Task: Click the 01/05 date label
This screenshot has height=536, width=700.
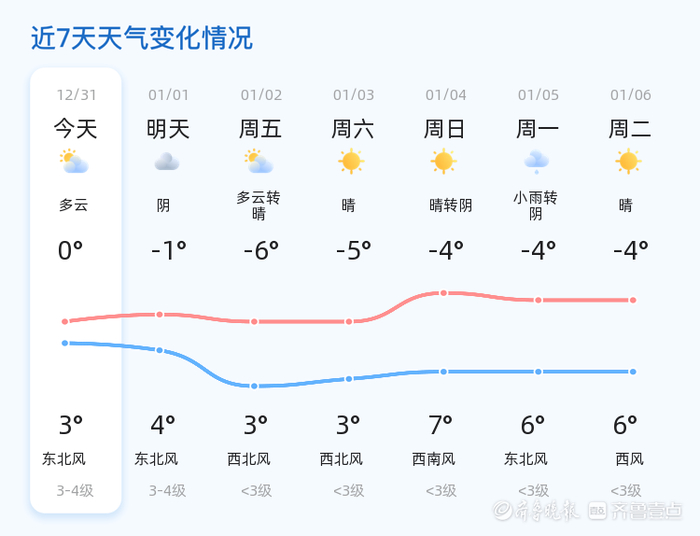Action: tap(537, 96)
